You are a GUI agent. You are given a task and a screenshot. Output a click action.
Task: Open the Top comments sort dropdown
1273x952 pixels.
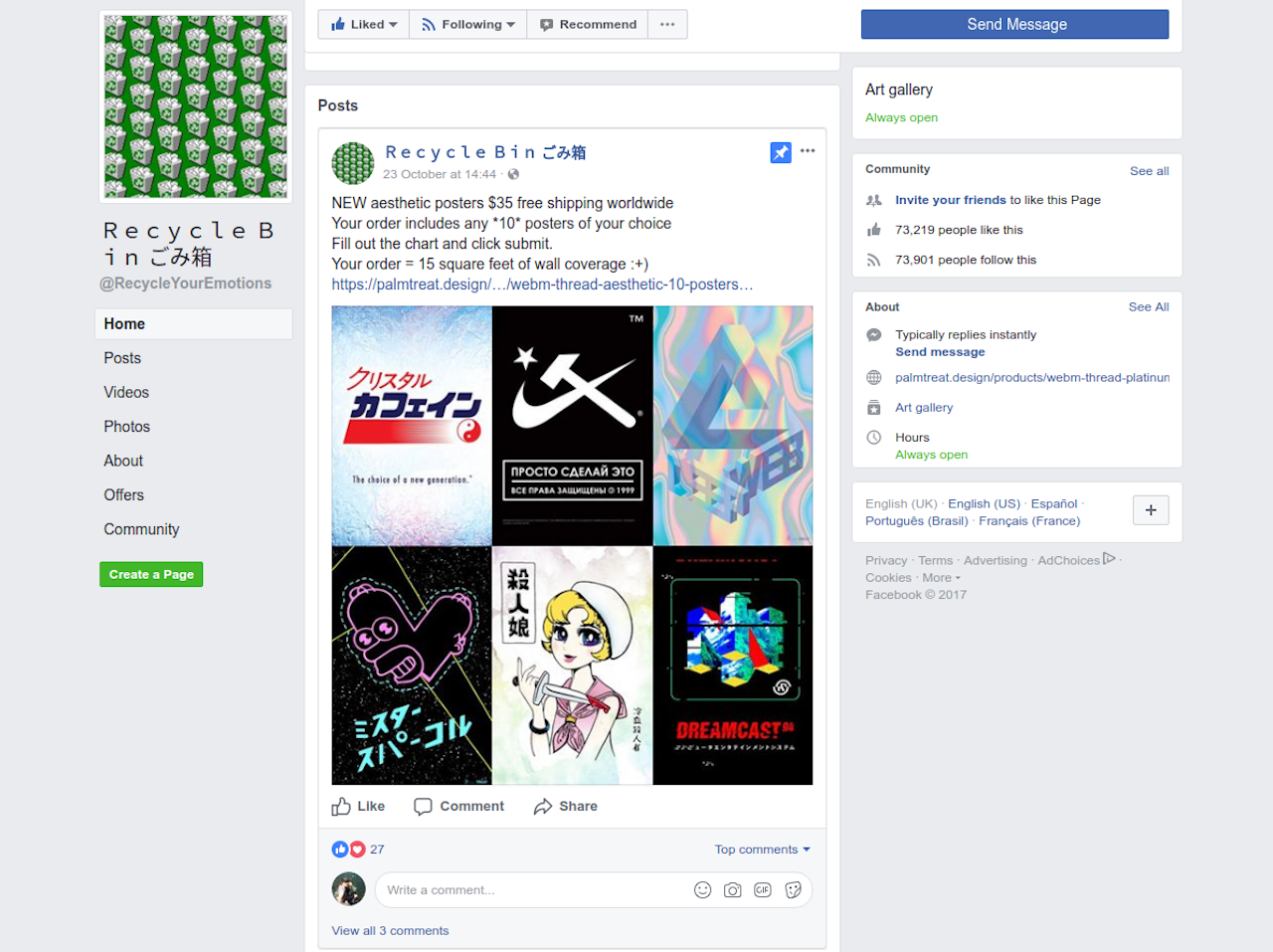point(762,849)
